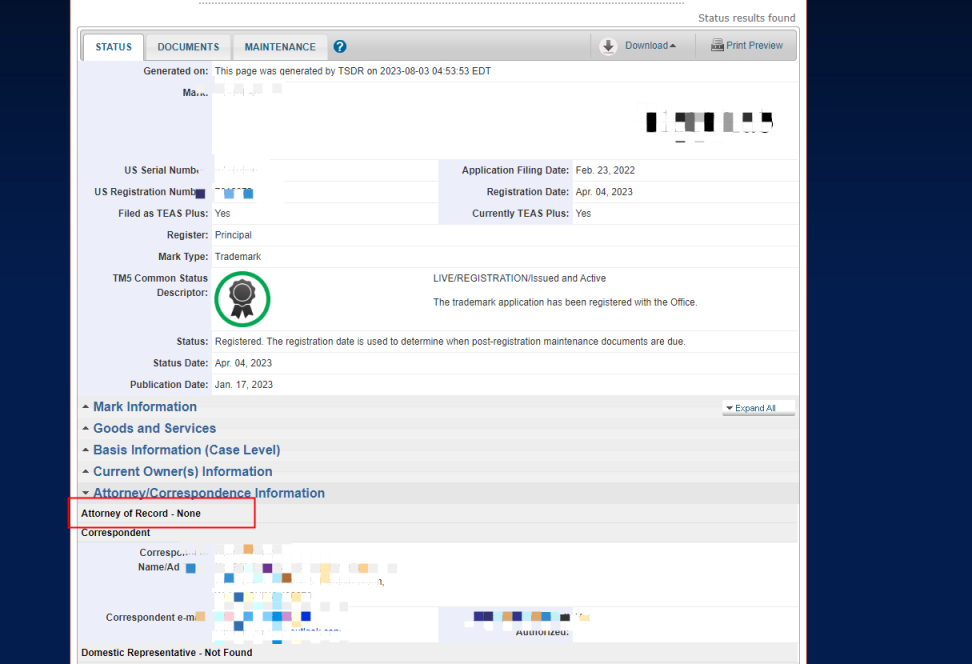Click the mark image in the header
Screen dimensions: 972x664
tap(710, 123)
